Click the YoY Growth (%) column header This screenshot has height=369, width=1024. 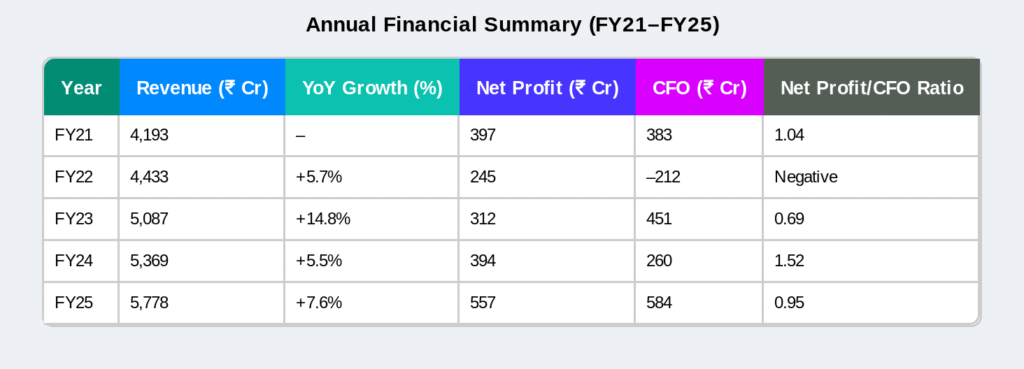(372, 88)
